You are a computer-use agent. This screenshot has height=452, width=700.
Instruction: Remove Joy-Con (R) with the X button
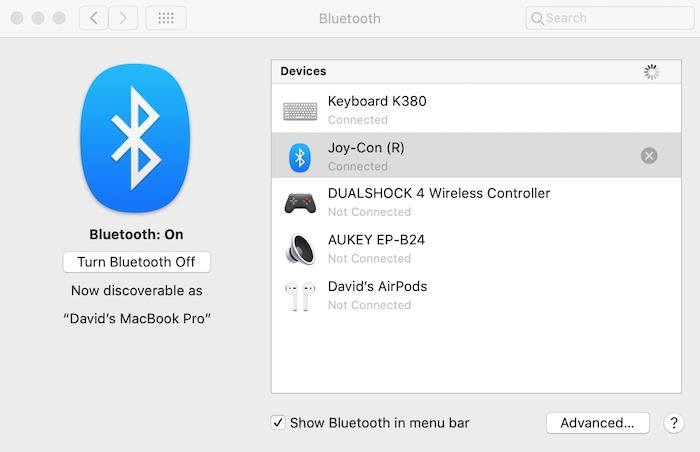click(649, 156)
